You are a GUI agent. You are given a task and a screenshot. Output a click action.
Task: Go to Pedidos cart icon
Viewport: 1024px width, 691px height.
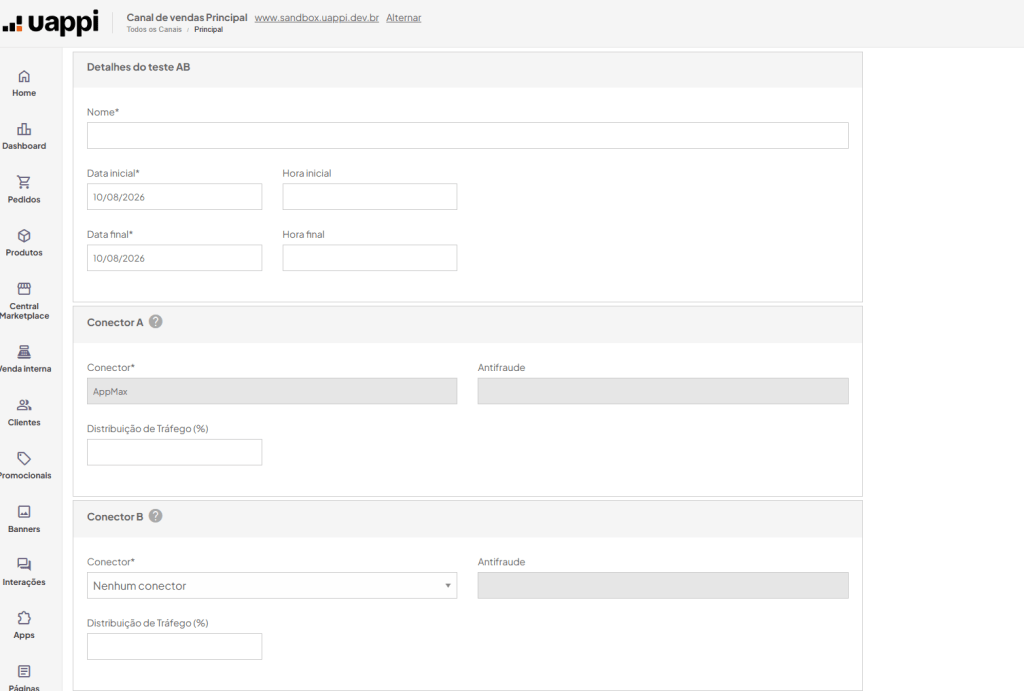pos(24,182)
